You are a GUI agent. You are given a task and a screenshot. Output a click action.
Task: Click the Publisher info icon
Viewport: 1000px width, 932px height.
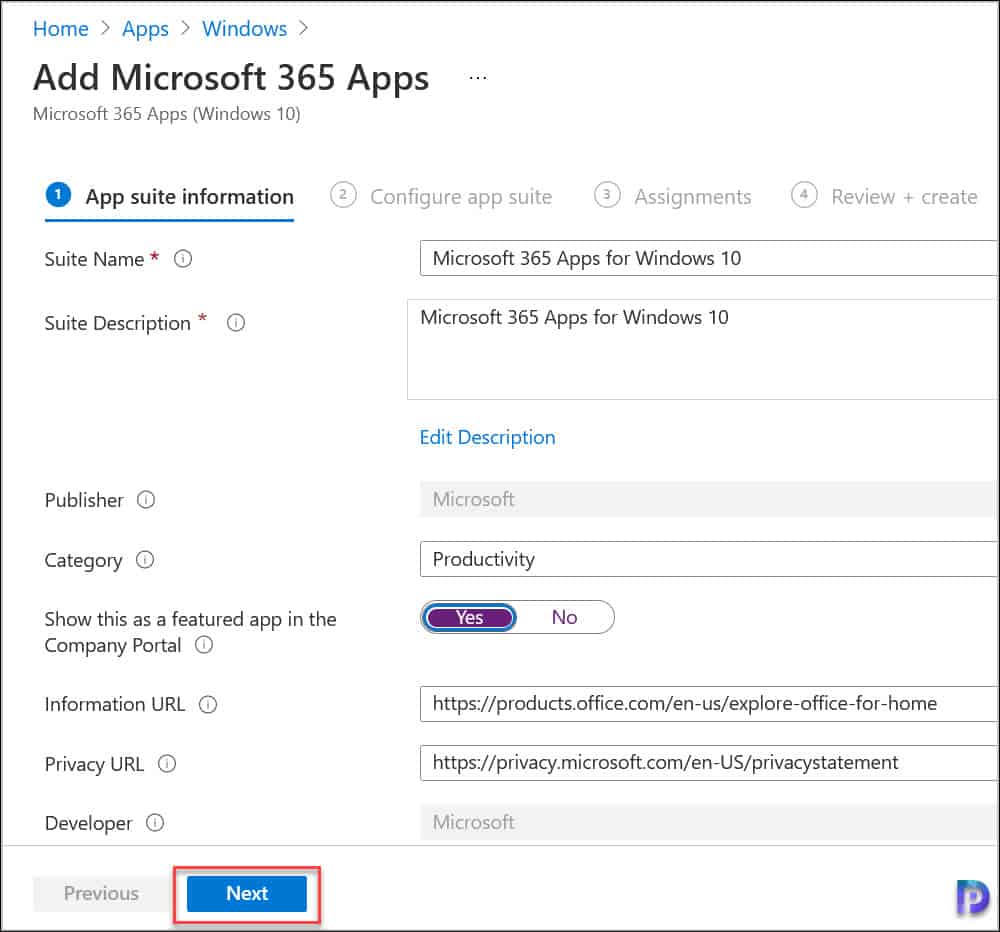coord(146,499)
